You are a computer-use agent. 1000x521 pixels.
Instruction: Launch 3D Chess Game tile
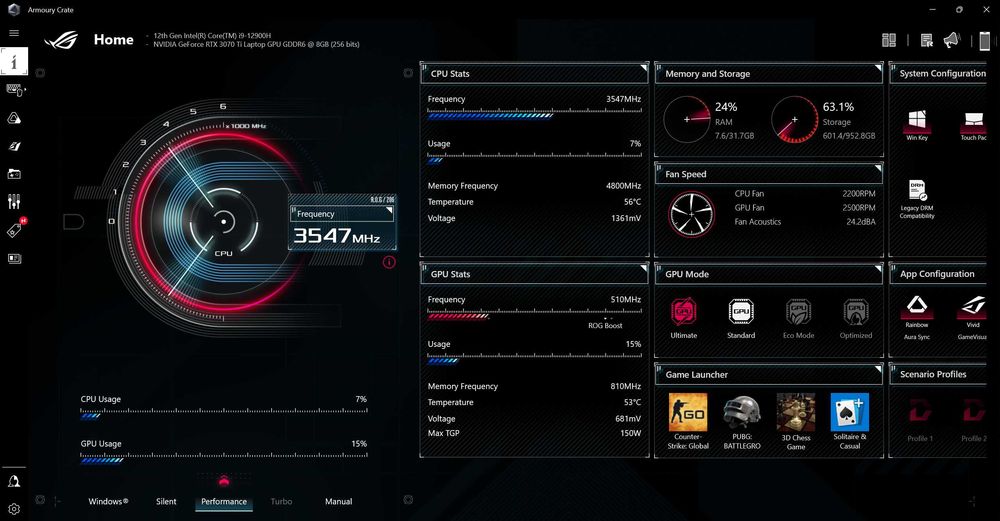click(x=796, y=421)
